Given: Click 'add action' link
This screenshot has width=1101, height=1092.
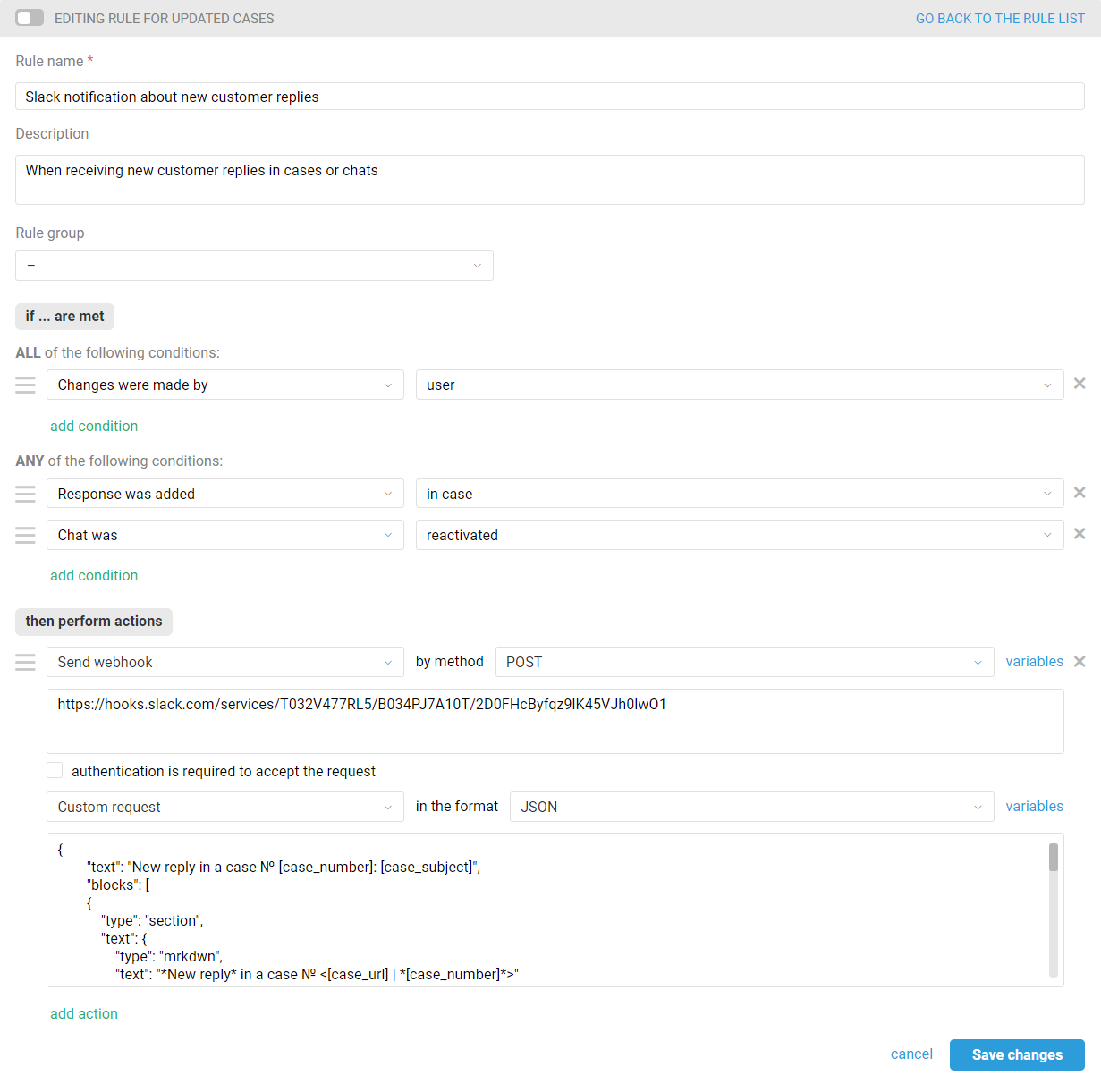Looking at the screenshot, I should pos(84,1013).
